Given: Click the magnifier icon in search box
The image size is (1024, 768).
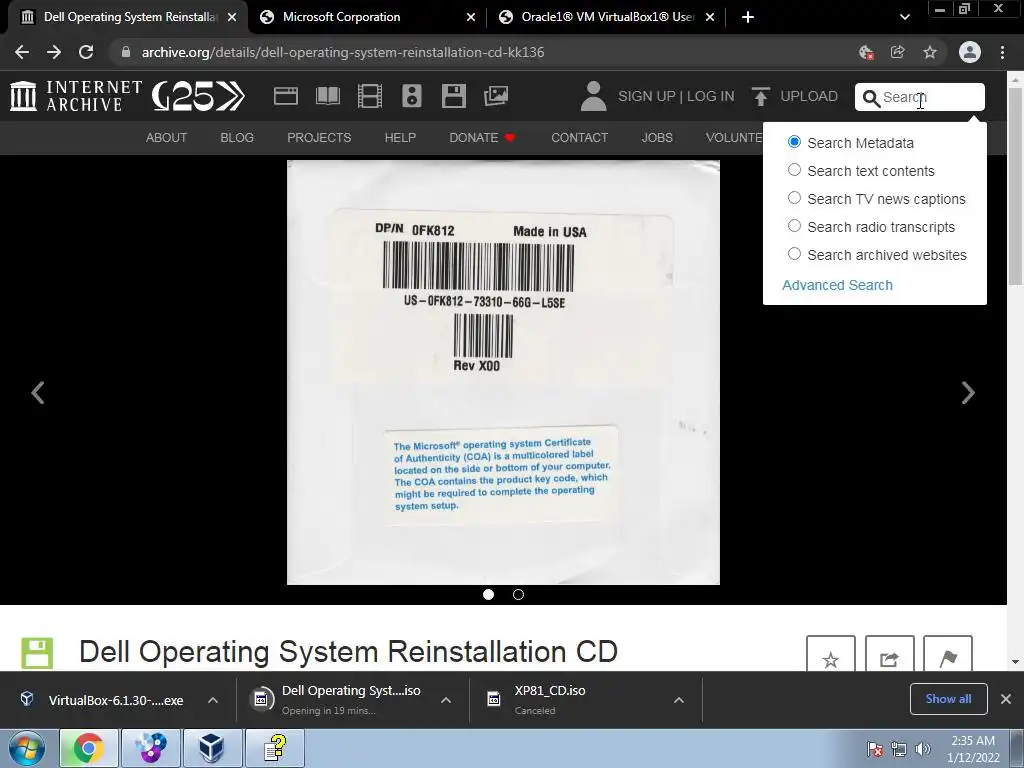Looking at the screenshot, I should pos(871,98).
